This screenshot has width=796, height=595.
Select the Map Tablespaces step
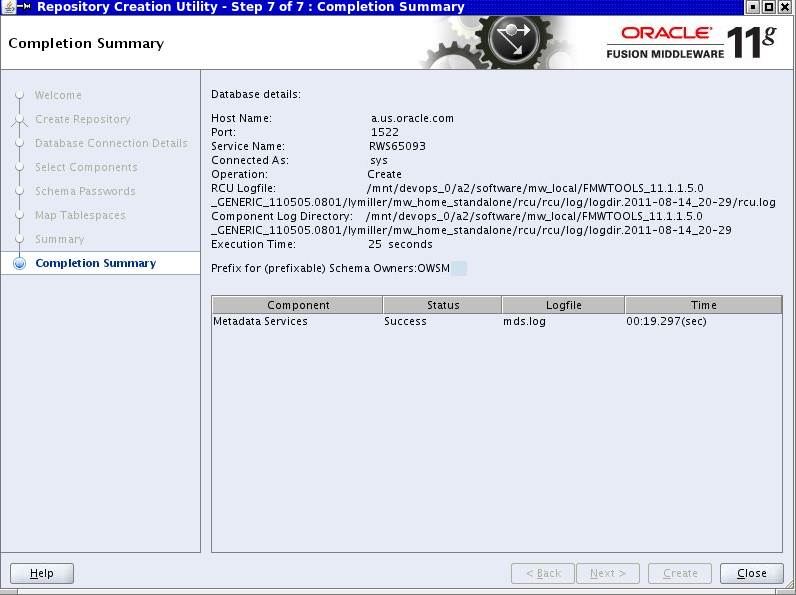80,215
